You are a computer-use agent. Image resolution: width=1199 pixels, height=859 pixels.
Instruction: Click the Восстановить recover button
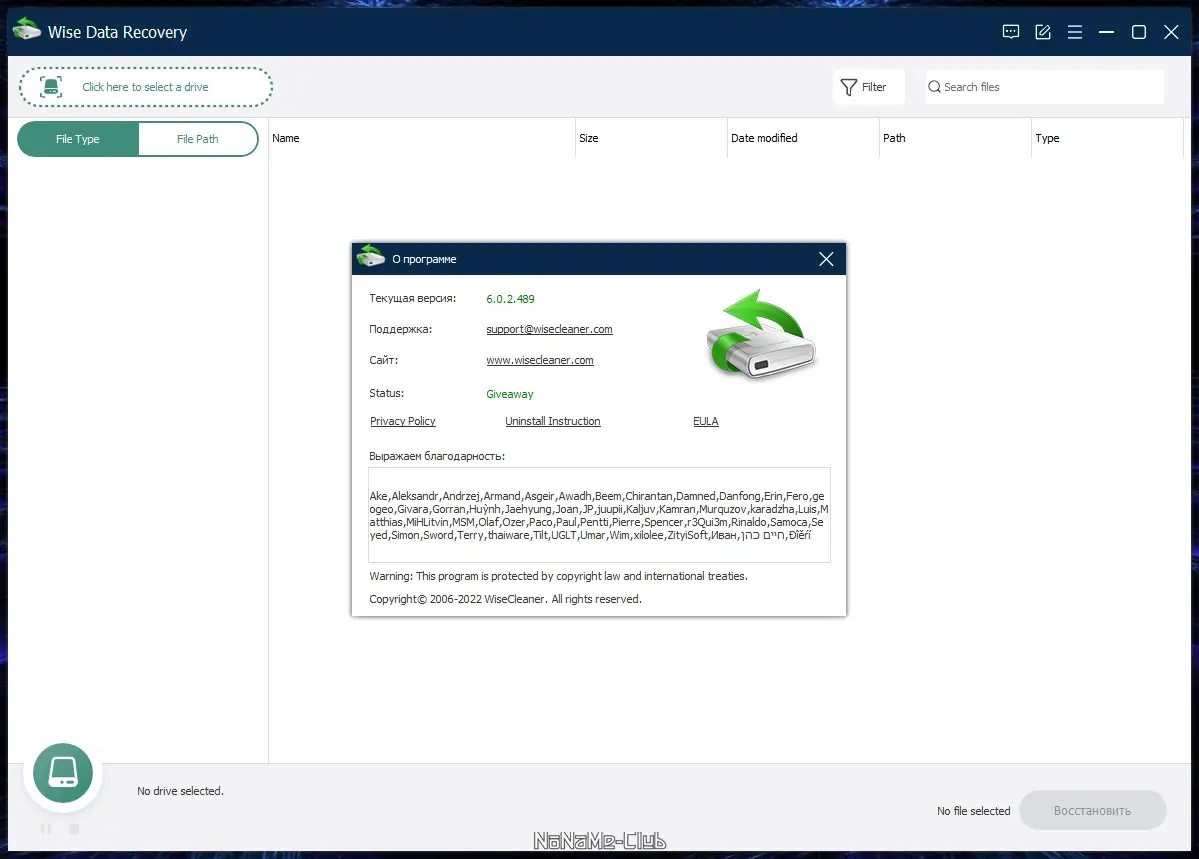point(1093,810)
